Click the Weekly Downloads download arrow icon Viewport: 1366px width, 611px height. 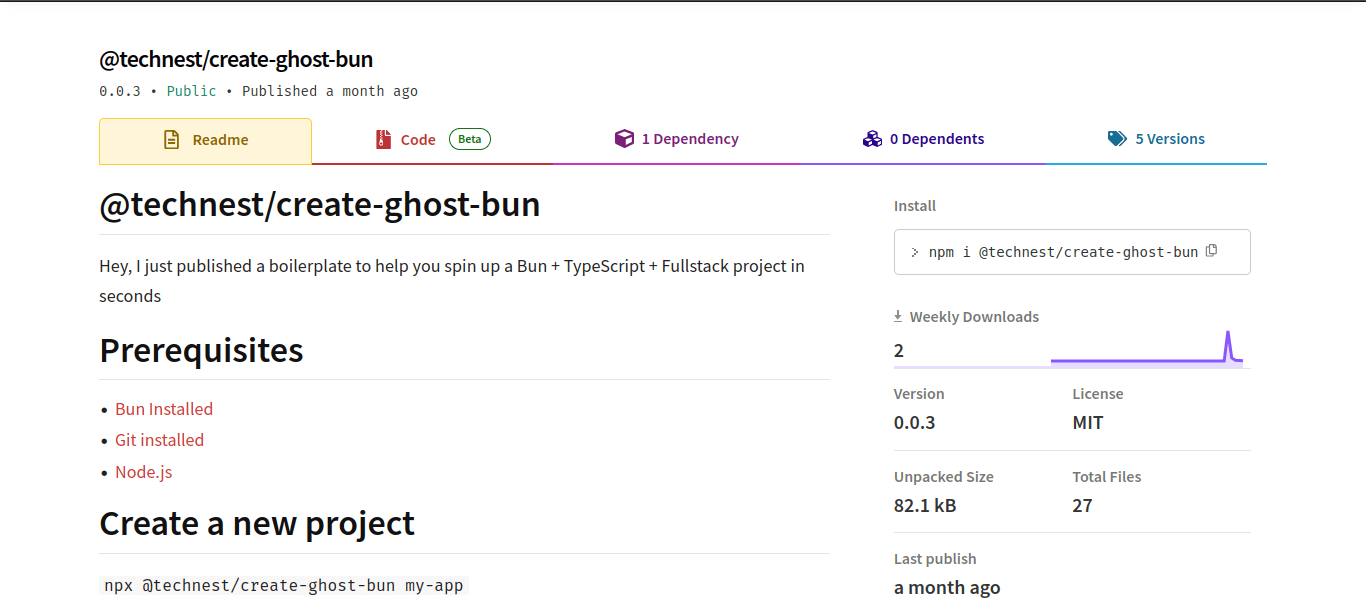coord(897,315)
